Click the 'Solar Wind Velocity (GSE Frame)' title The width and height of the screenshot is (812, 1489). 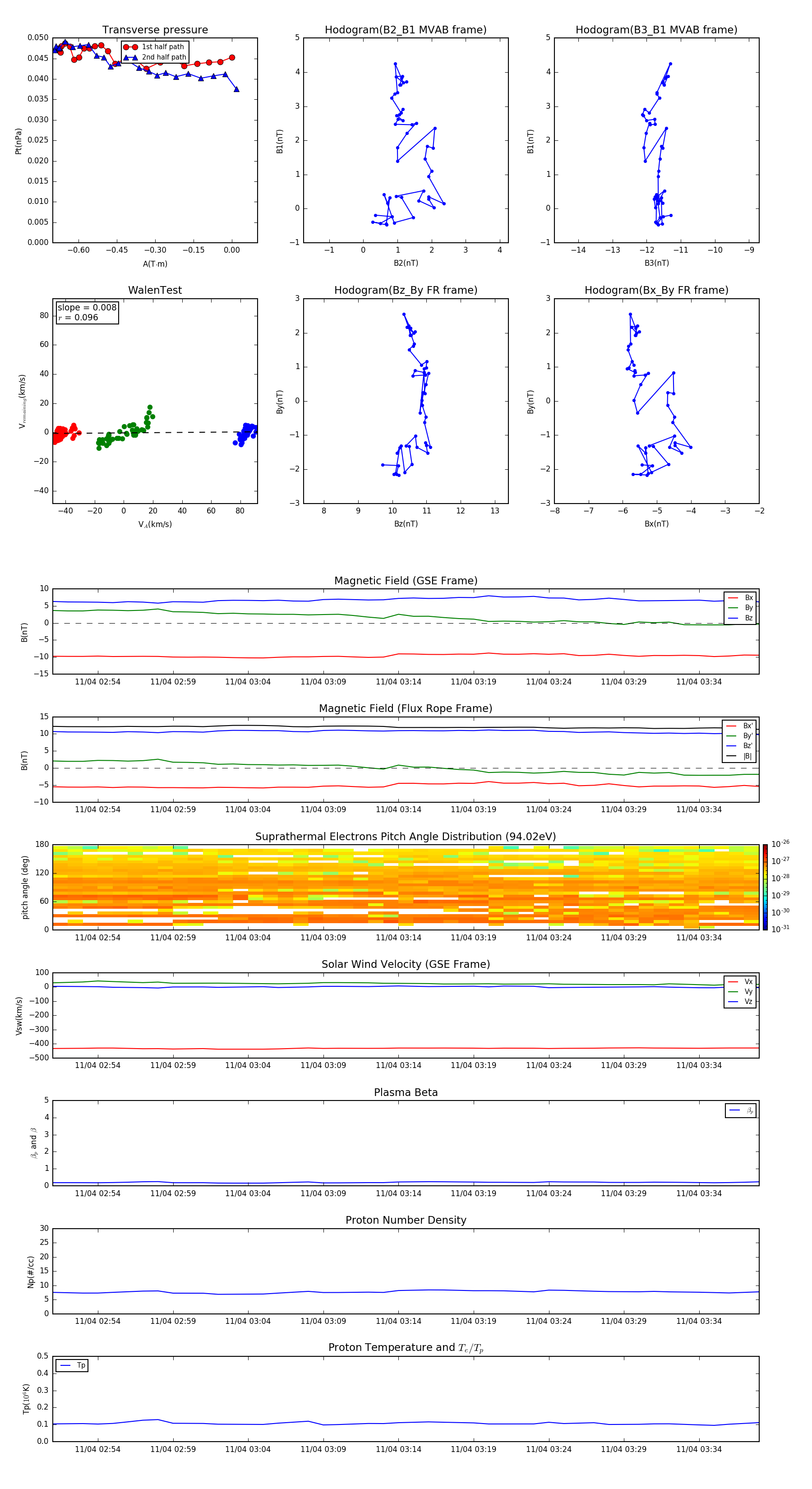point(406,965)
